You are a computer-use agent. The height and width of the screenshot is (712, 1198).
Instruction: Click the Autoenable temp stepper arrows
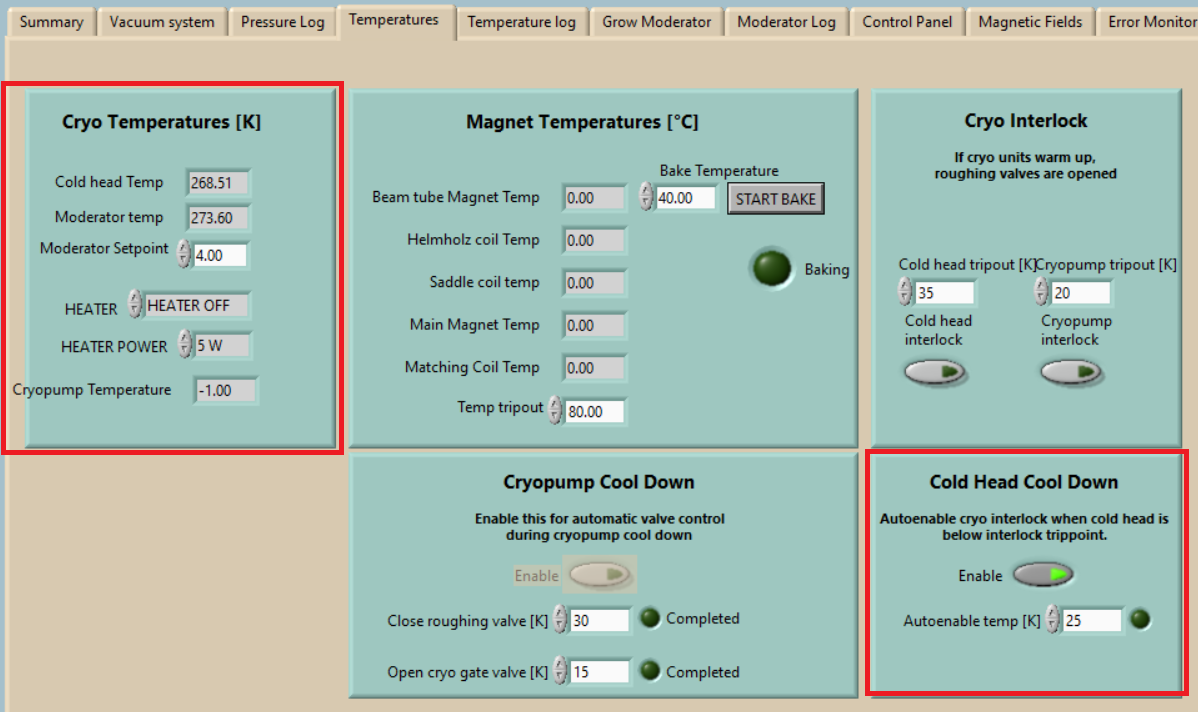click(1053, 620)
